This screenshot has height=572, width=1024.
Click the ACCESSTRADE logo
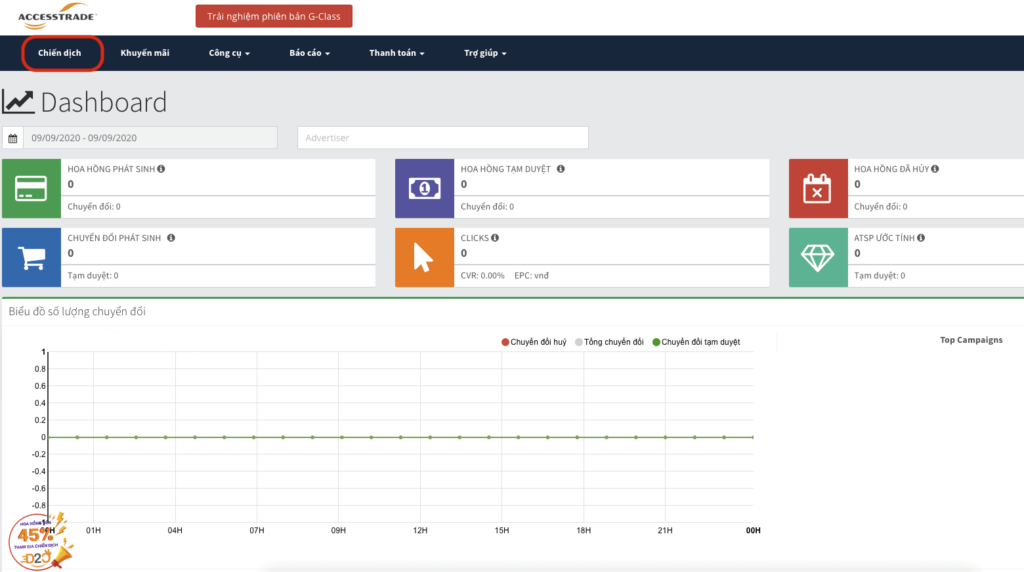pyautogui.click(x=57, y=16)
